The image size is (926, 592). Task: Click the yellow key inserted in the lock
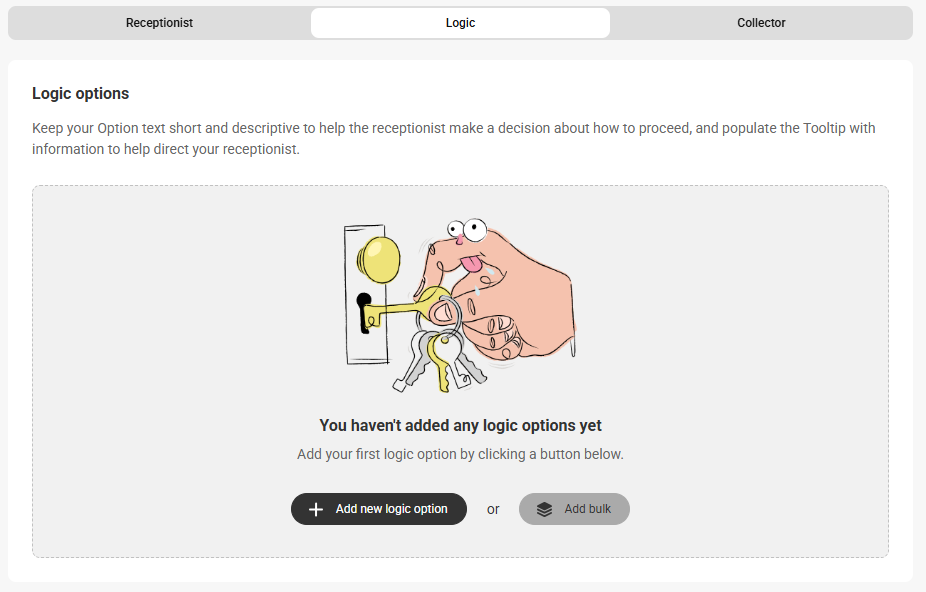[405, 307]
